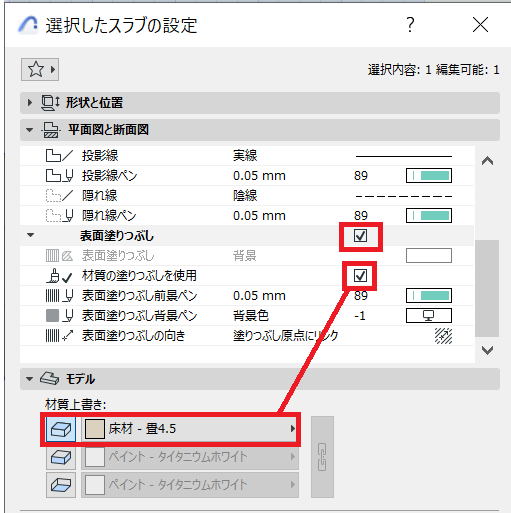Click the help question mark
This screenshot has width=511, height=513.
410,25
